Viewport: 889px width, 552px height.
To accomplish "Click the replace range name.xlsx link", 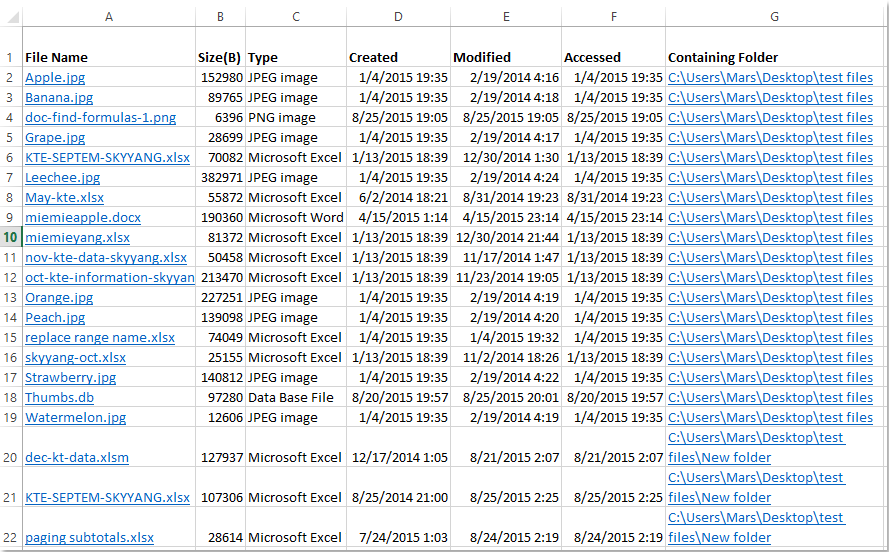I will tap(100, 337).
